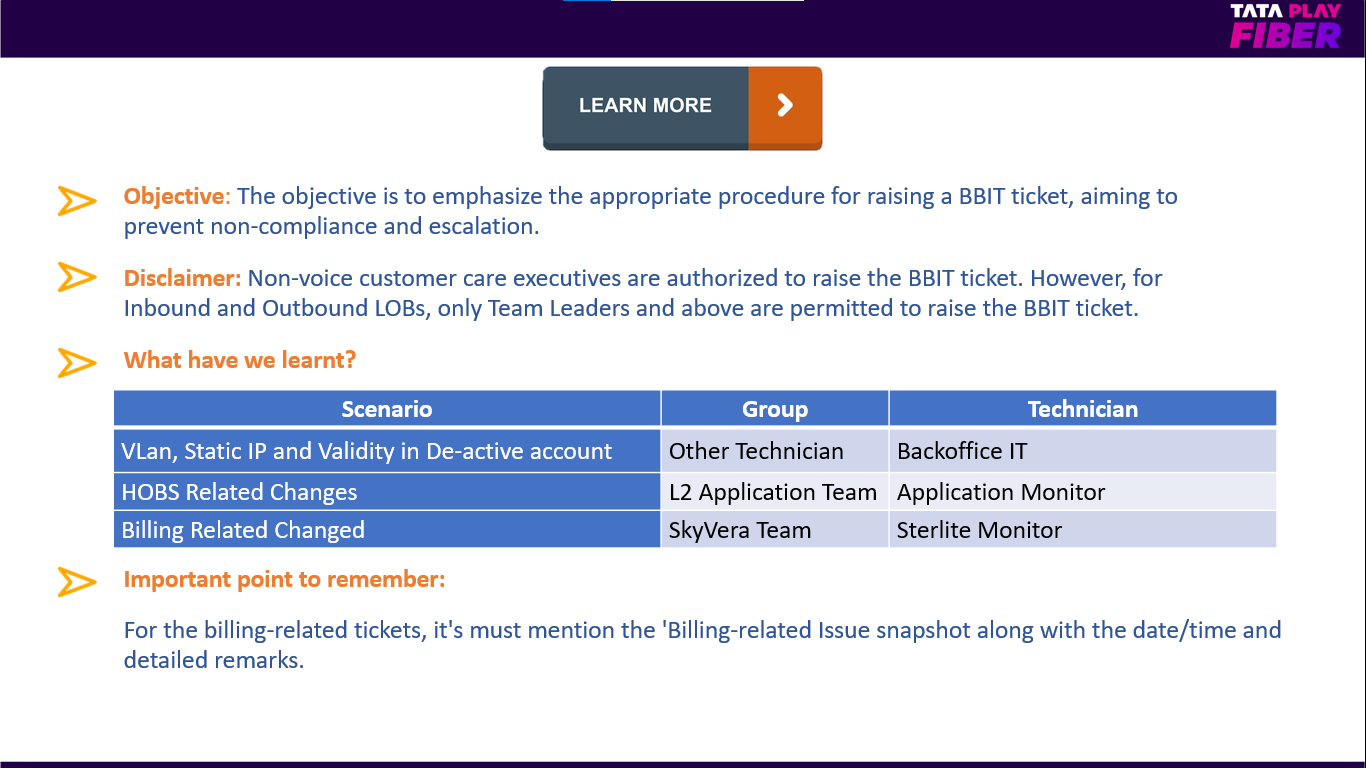Click the Scenario column header

click(x=387, y=409)
